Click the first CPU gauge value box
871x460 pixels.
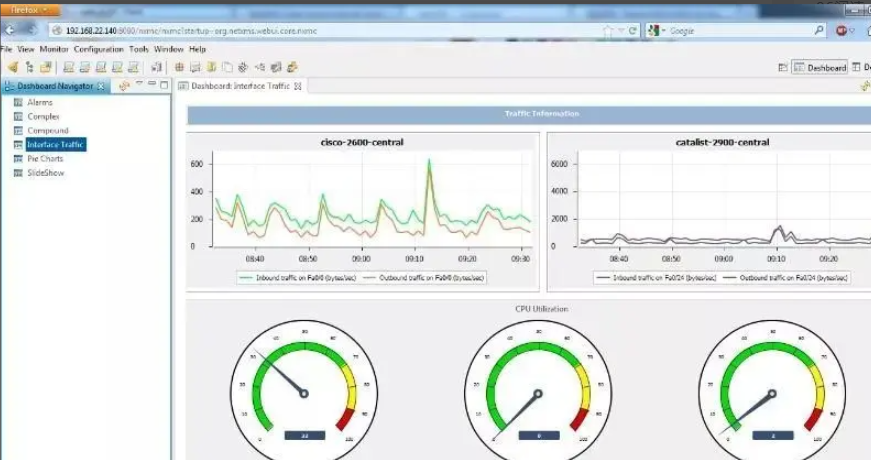(305, 436)
